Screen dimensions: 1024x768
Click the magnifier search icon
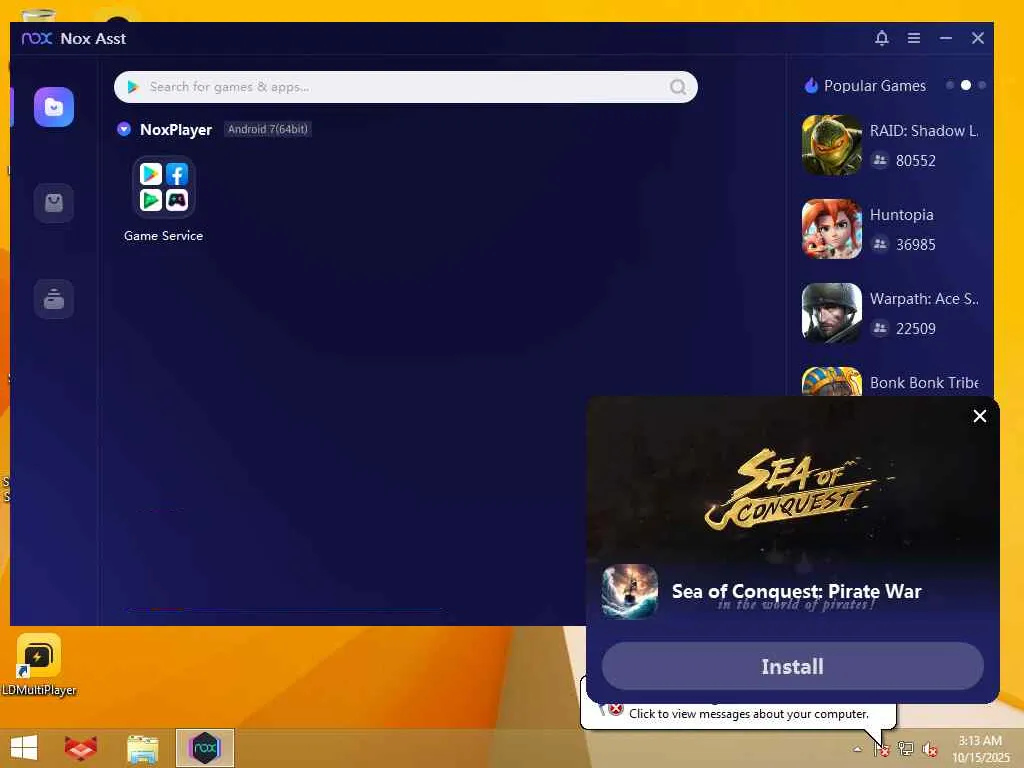coord(678,87)
